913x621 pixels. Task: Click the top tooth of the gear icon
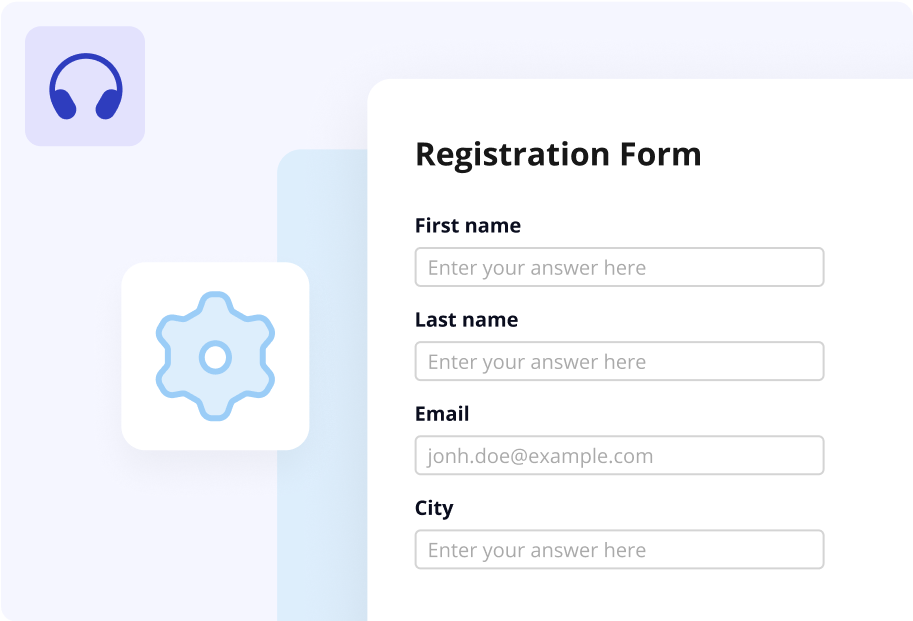coord(215,300)
